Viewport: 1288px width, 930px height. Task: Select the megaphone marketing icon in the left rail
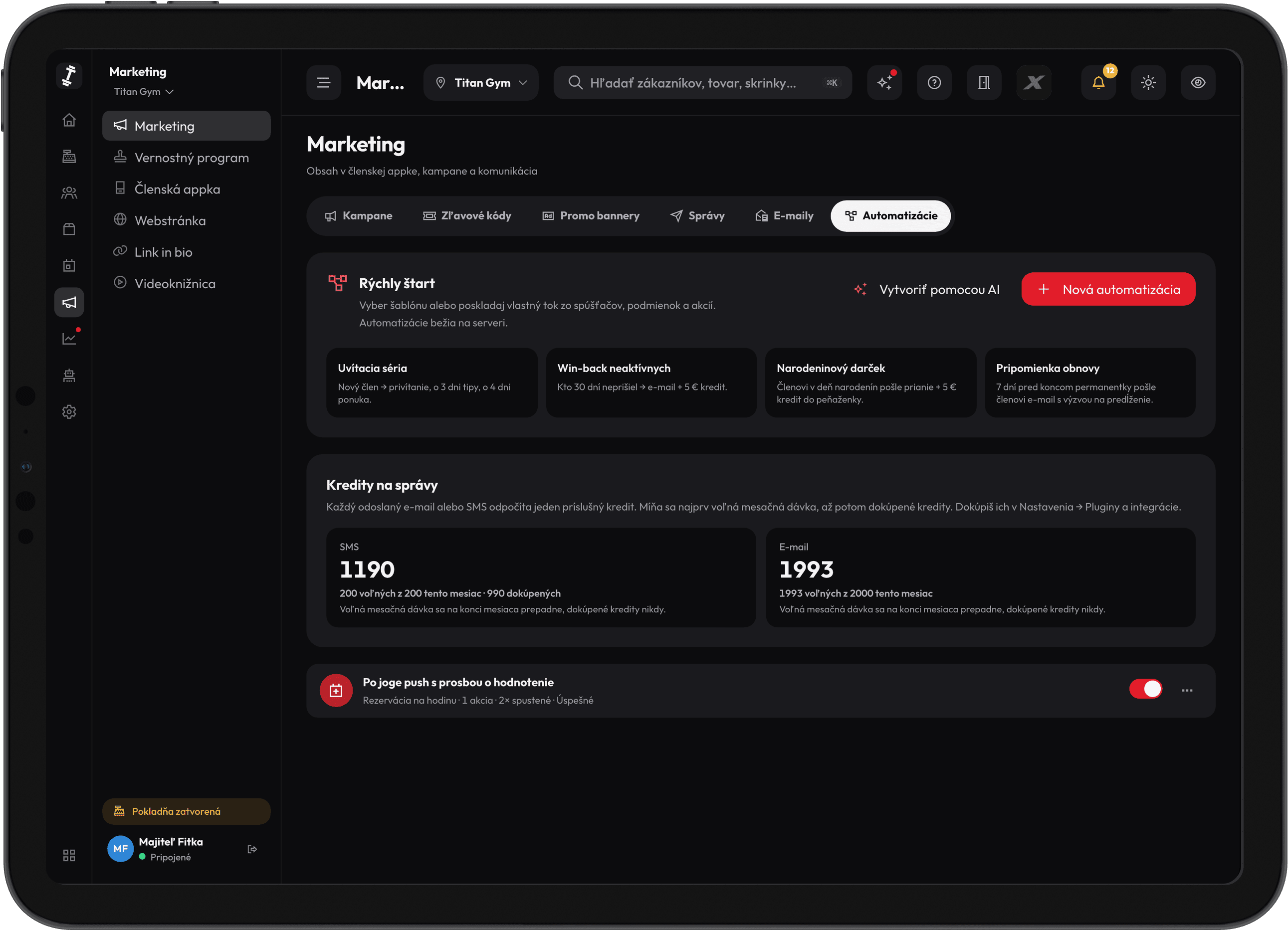click(x=69, y=302)
